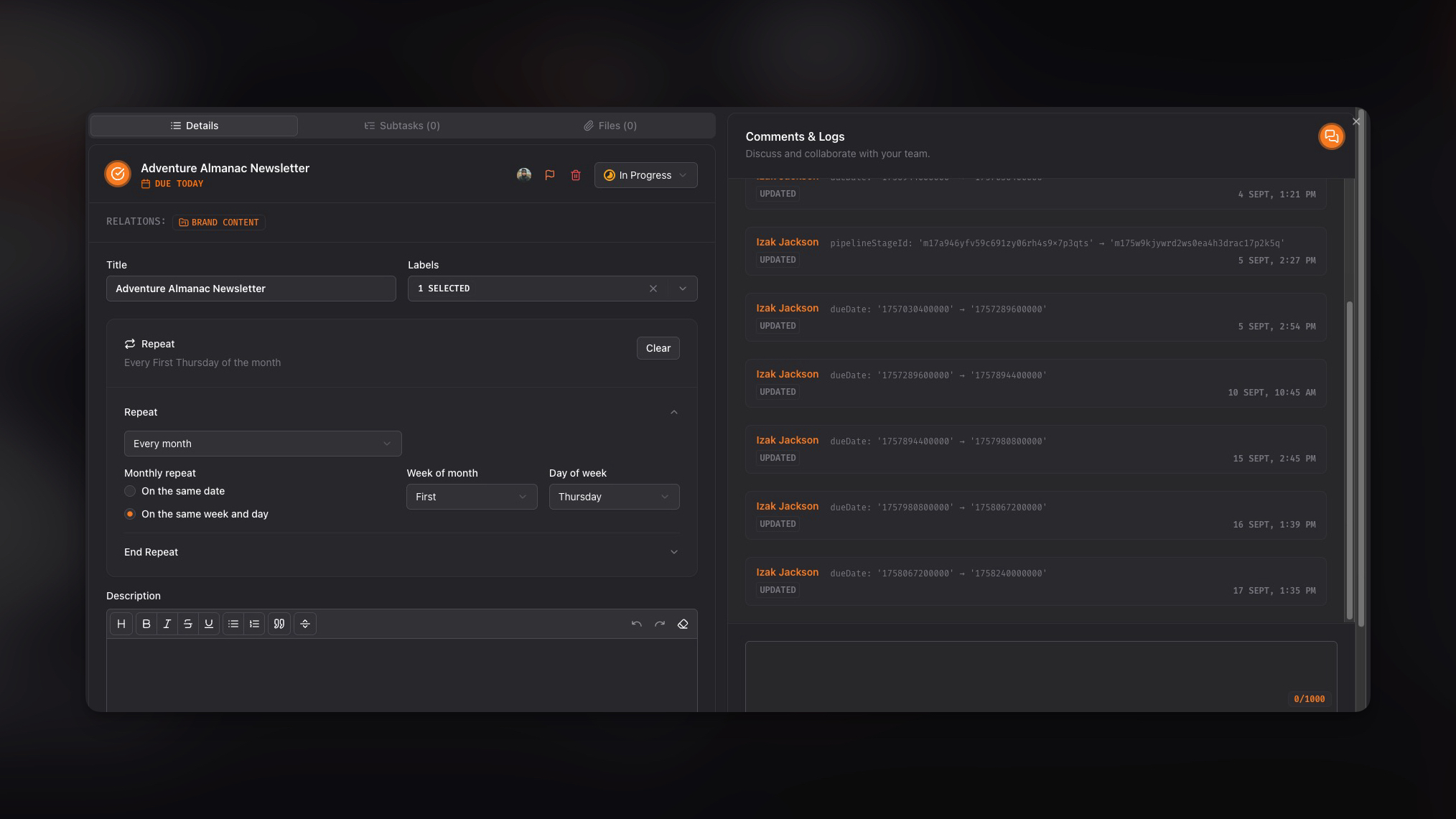Screen dimensions: 1456x819
Task: Click the comments list scrollbar
Action: (x=1349, y=459)
